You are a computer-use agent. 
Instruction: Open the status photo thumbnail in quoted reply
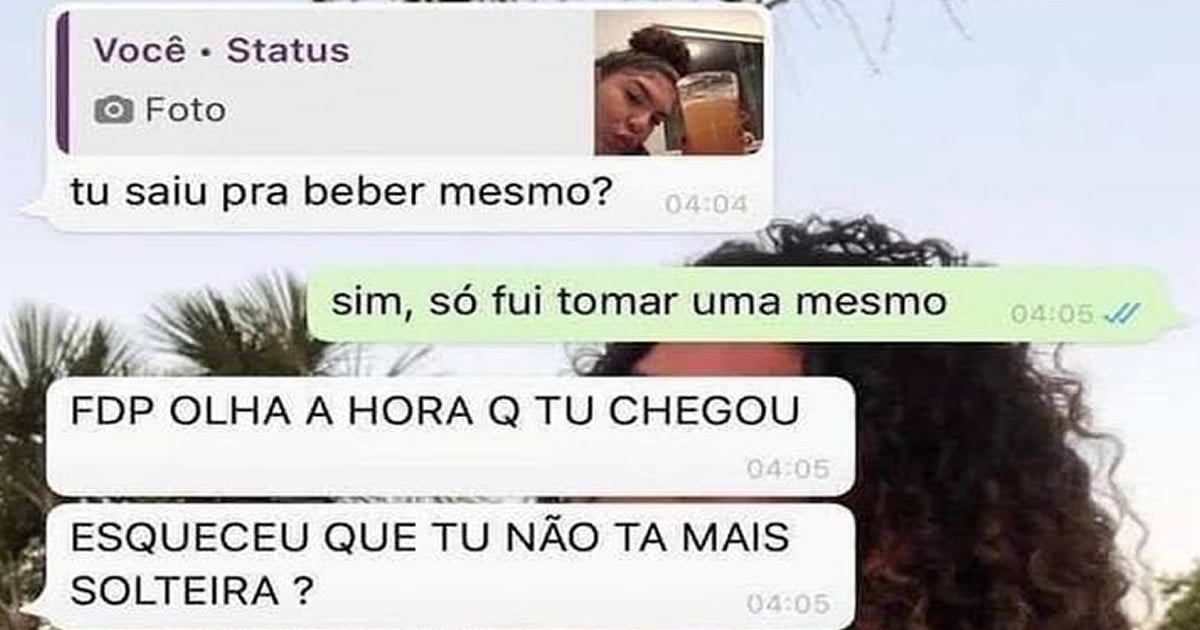(x=679, y=82)
